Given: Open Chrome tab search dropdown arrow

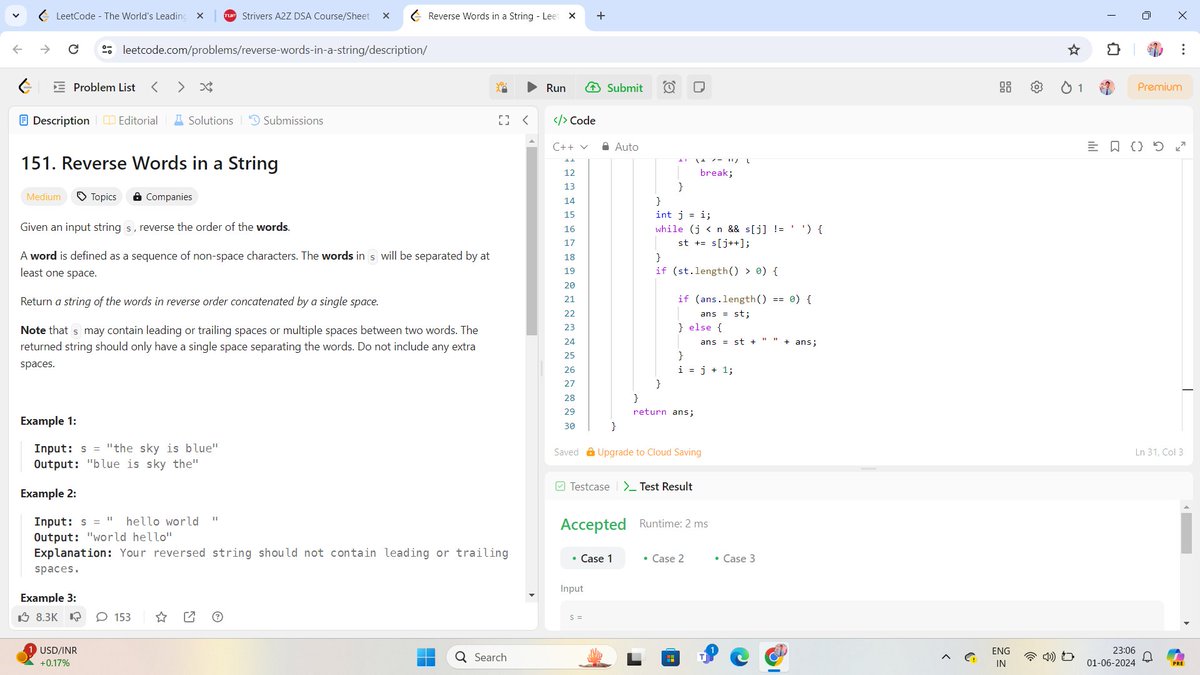Looking at the screenshot, I should 17,16.
